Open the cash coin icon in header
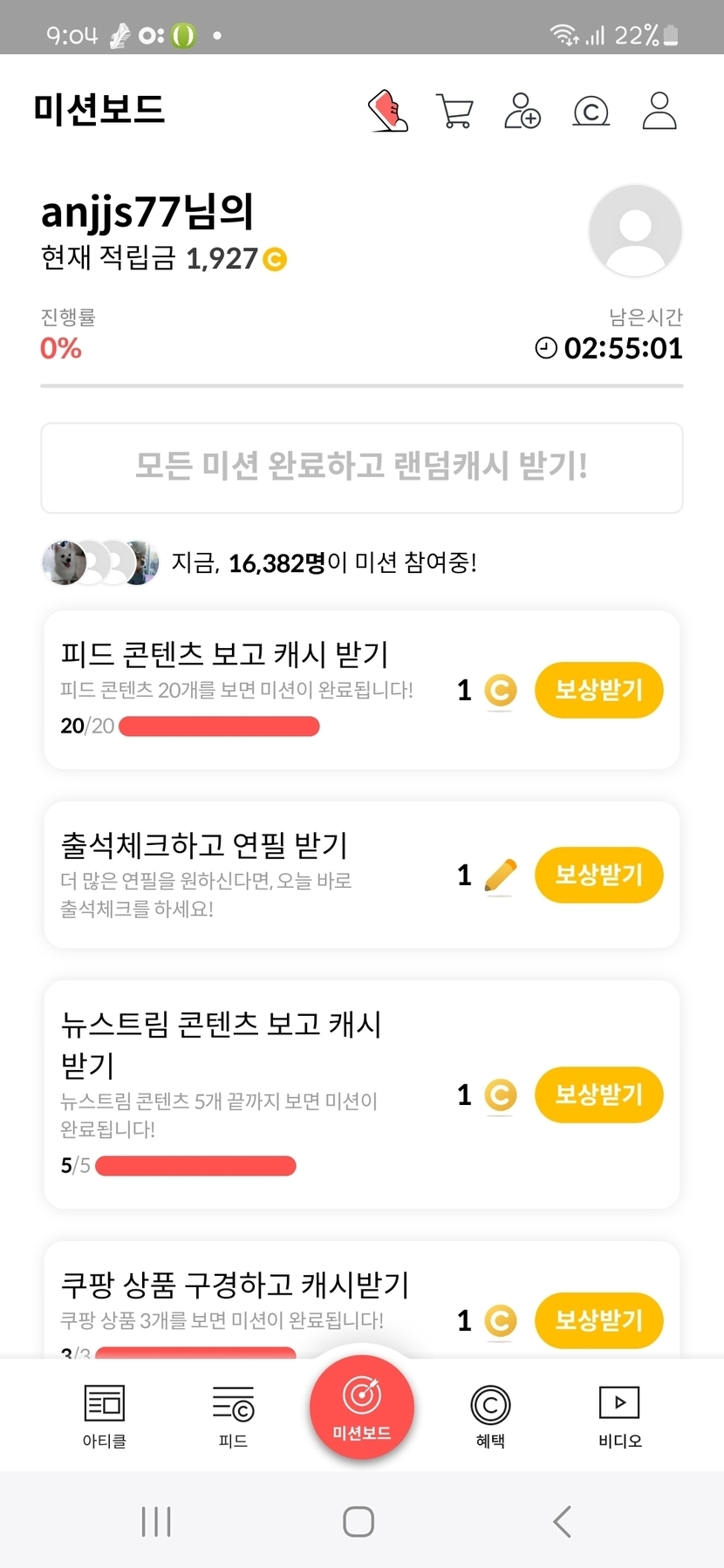 591,112
